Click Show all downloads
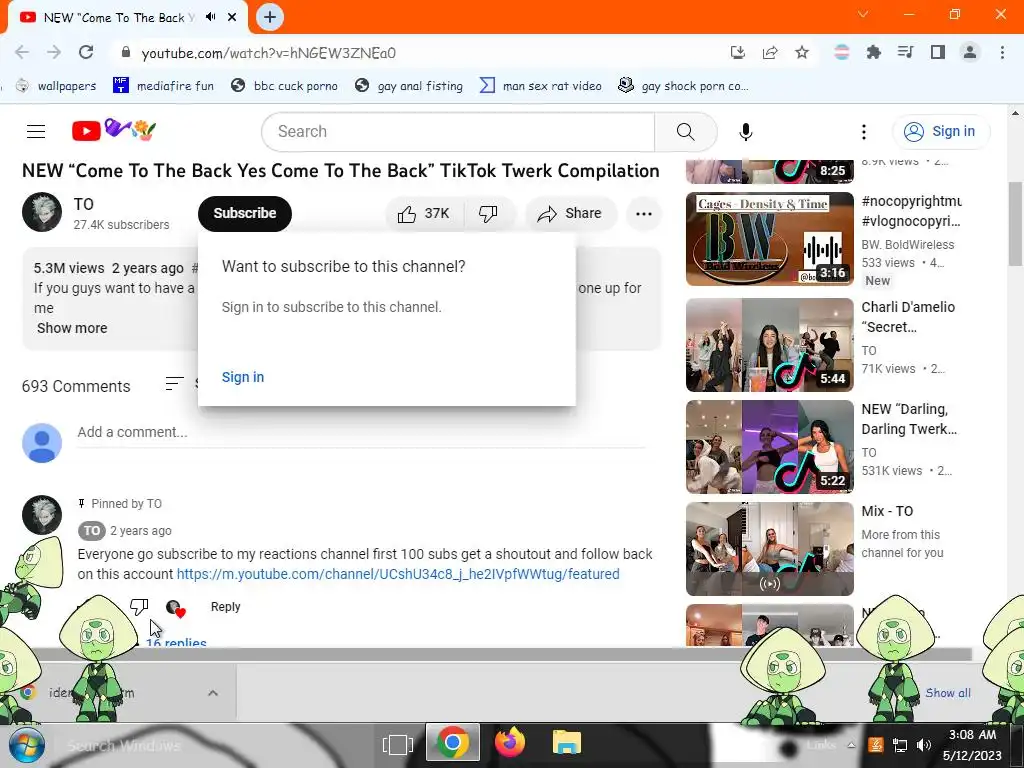 point(948,693)
